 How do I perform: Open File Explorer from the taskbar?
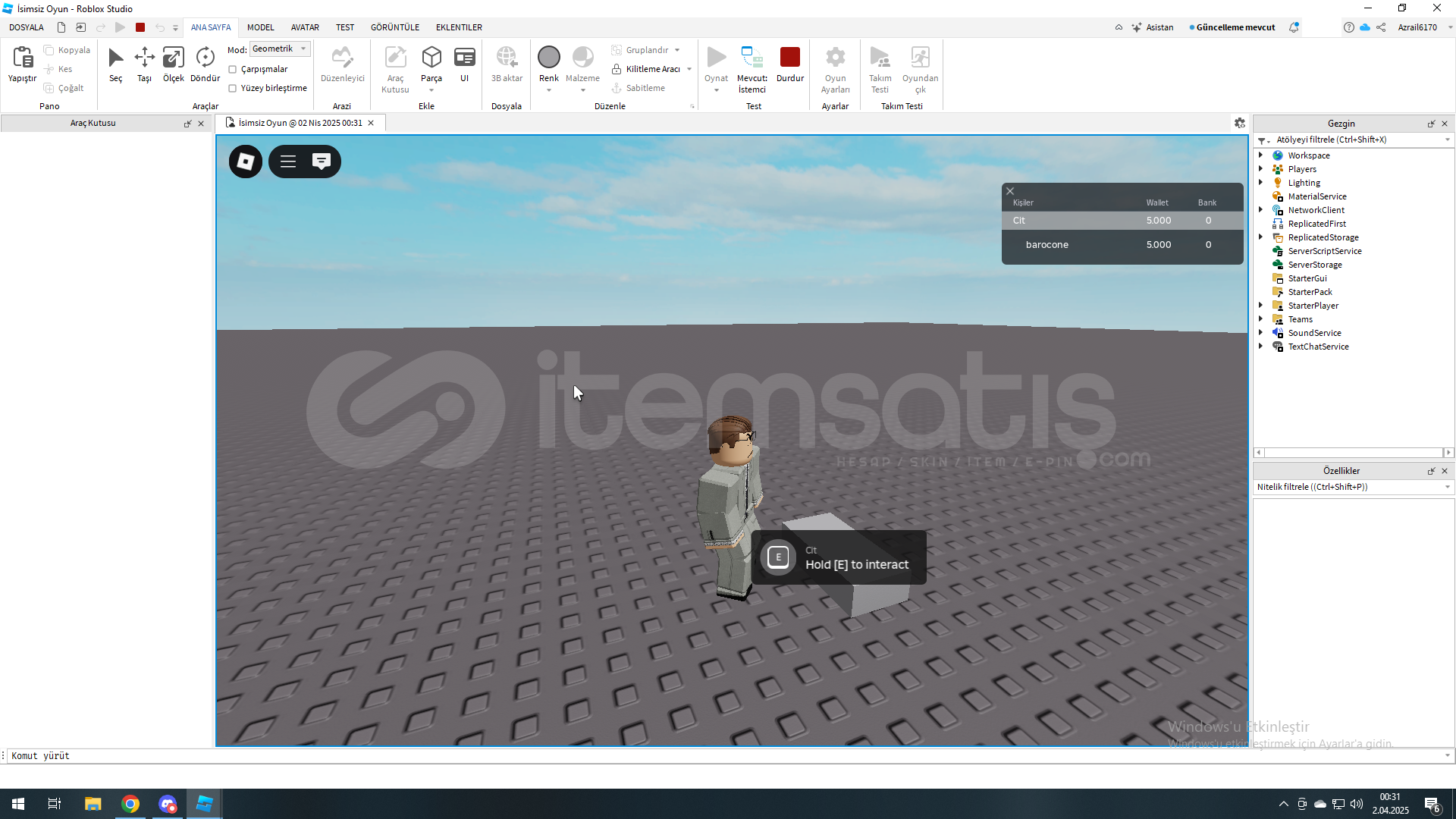click(x=93, y=804)
